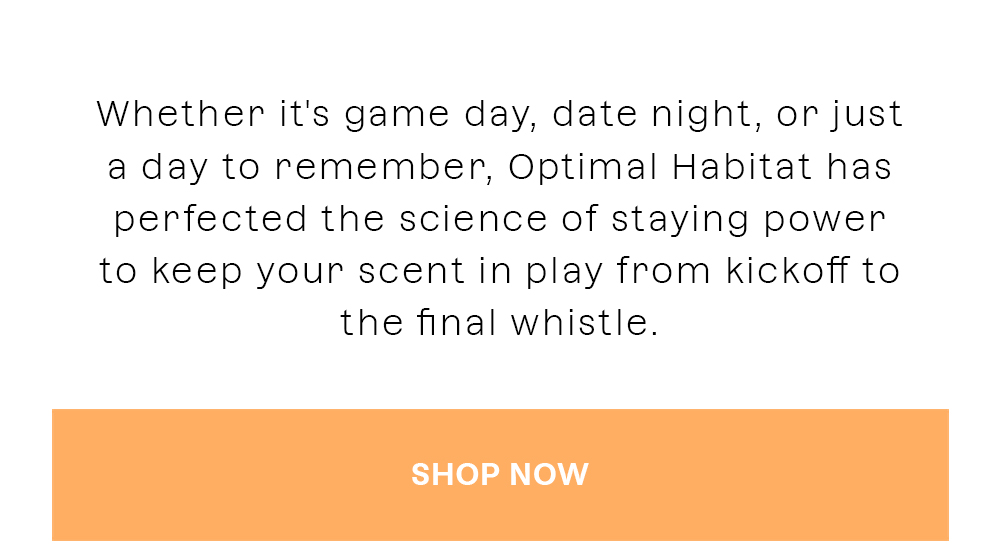Image resolution: width=1000 pixels, height=557 pixels.
Task: Click the phrase "staying power" in the text
Action: [x=748, y=221]
